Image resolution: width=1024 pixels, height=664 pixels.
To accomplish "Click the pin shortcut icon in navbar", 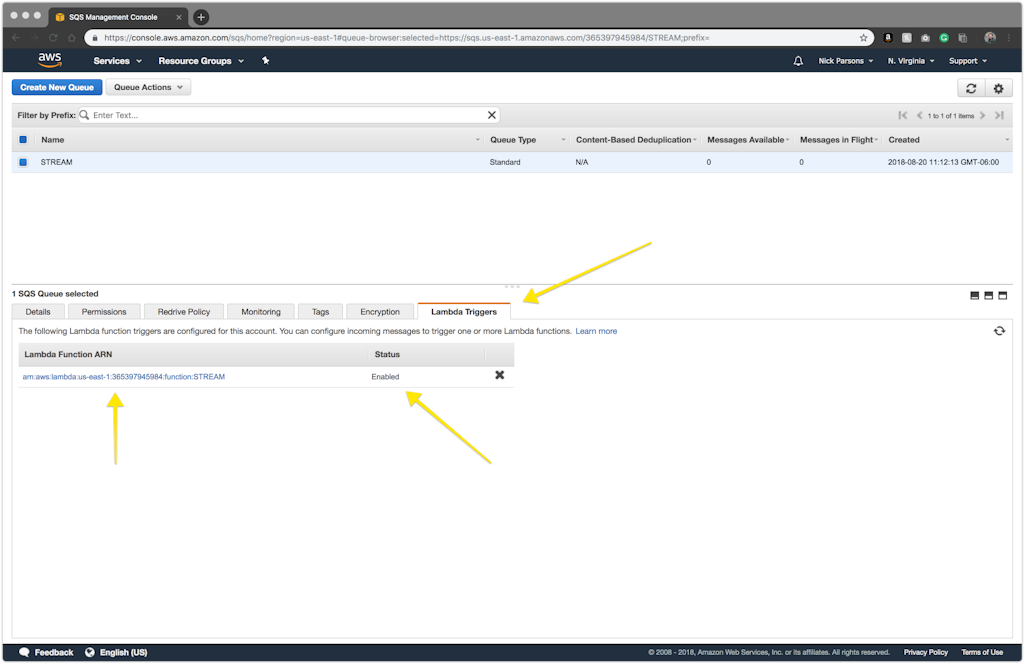I will tap(265, 61).
